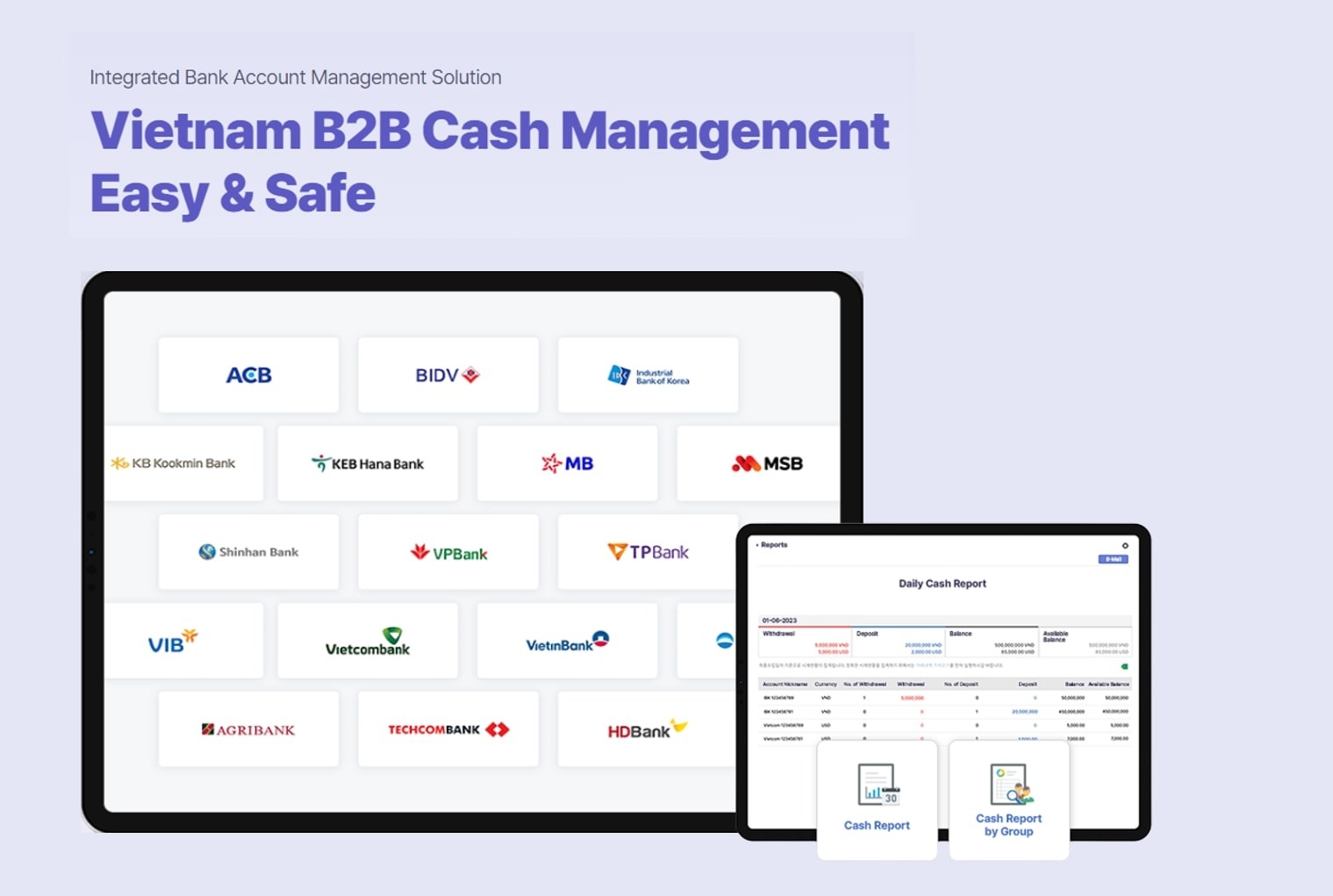Open the Cash Report by Group label
The width and height of the screenshot is (1333, 896).
[x=1009, y=825]
